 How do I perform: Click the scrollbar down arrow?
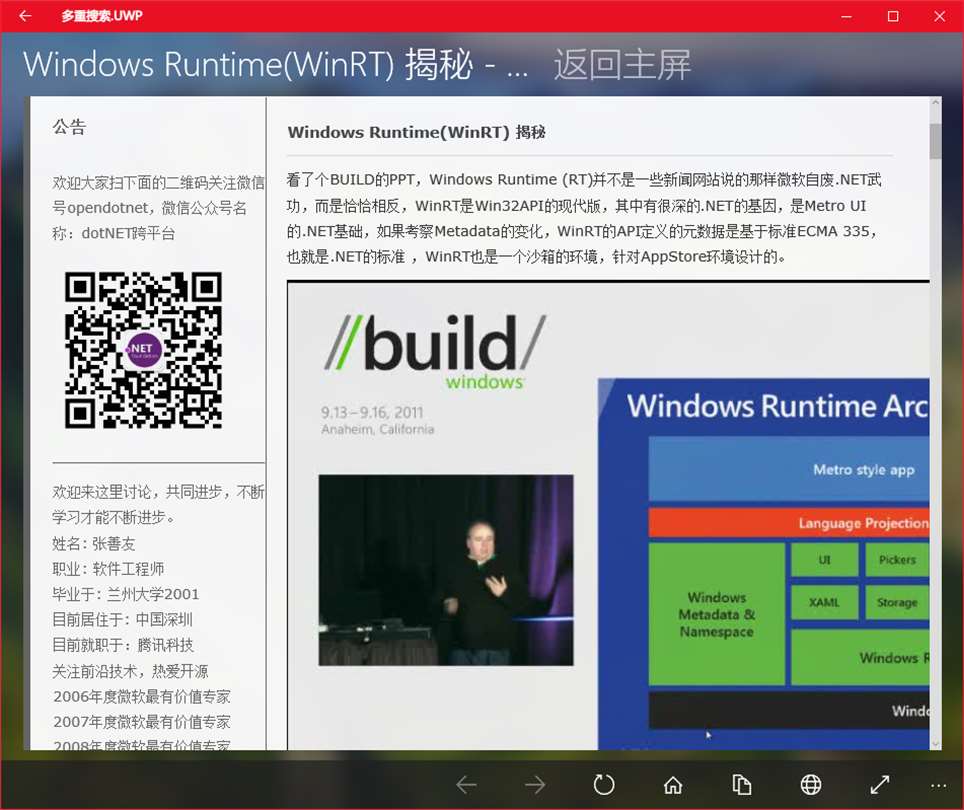point(935,744)
